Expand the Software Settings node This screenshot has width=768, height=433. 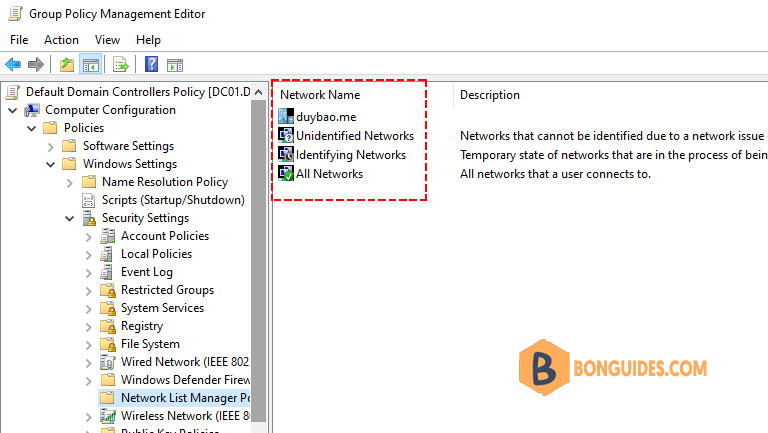pyautogui.click(x=51, y=146)
